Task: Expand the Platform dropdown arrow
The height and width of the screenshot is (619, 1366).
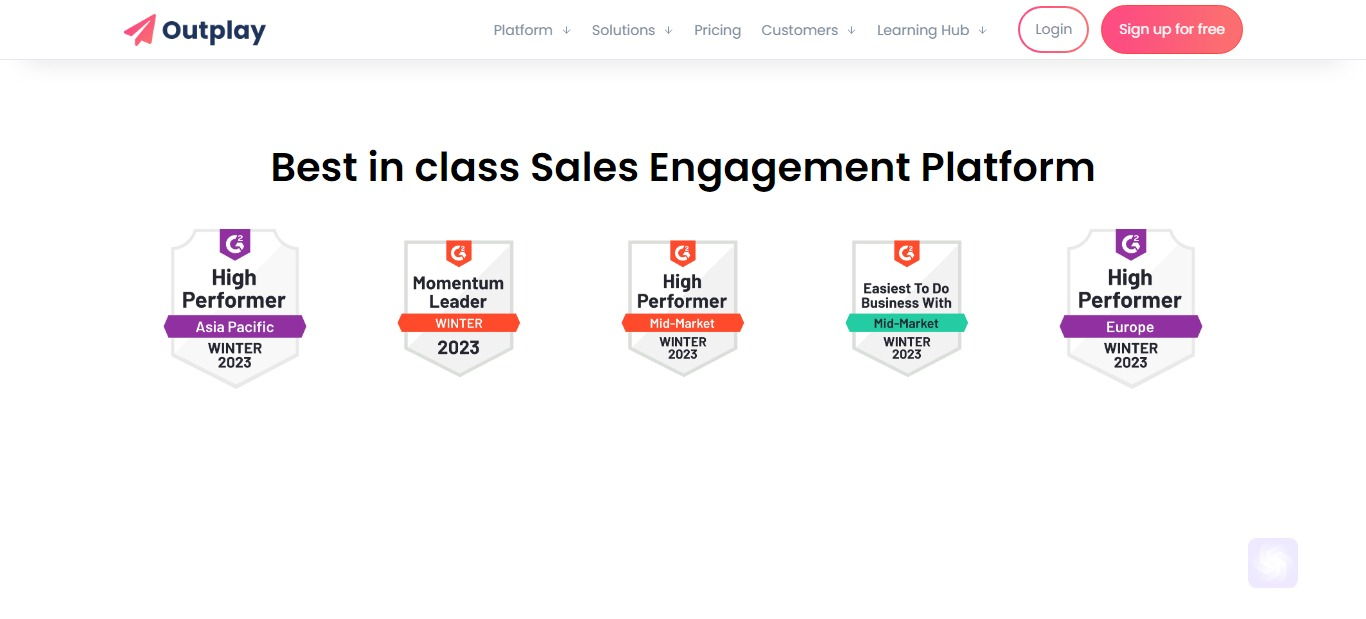Action: 566,31
